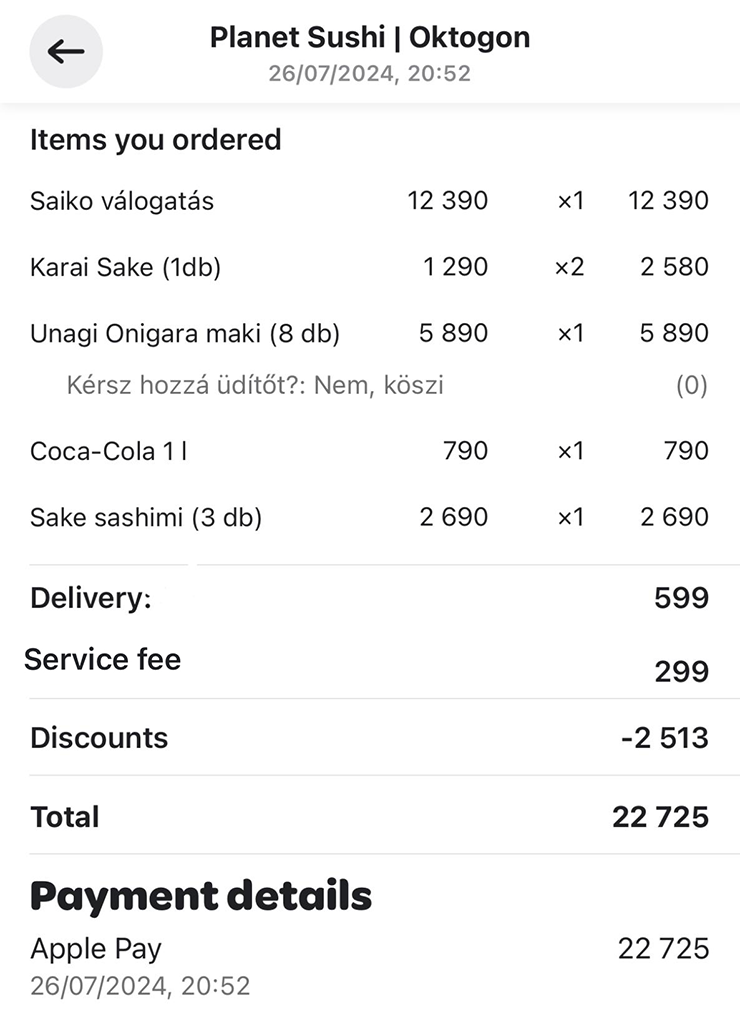The width and height of the screenshot is (740, 1030).
Task: Select the Discounts row
Action: (369, 738)
